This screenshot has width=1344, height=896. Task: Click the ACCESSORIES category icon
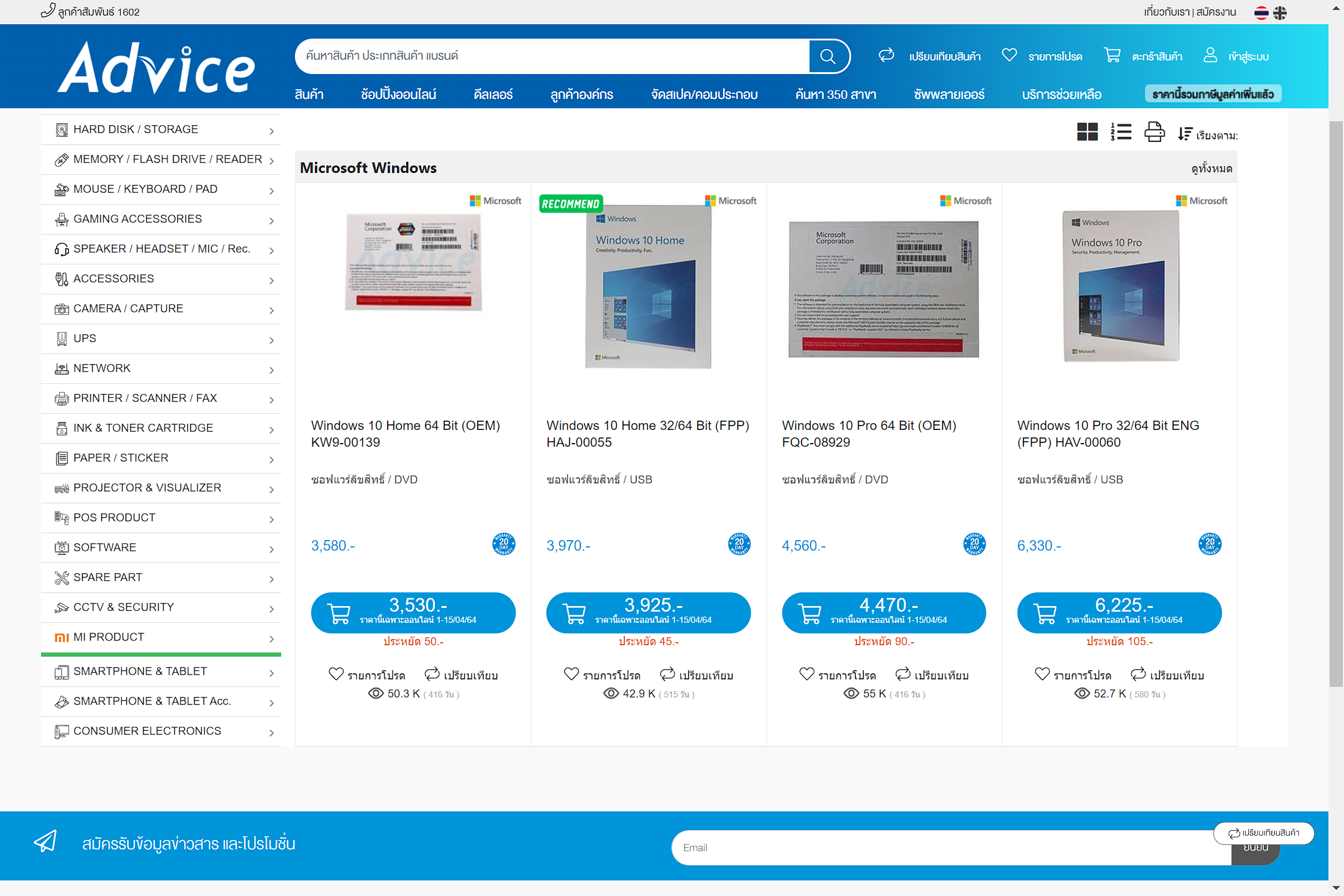pos(62,279)
